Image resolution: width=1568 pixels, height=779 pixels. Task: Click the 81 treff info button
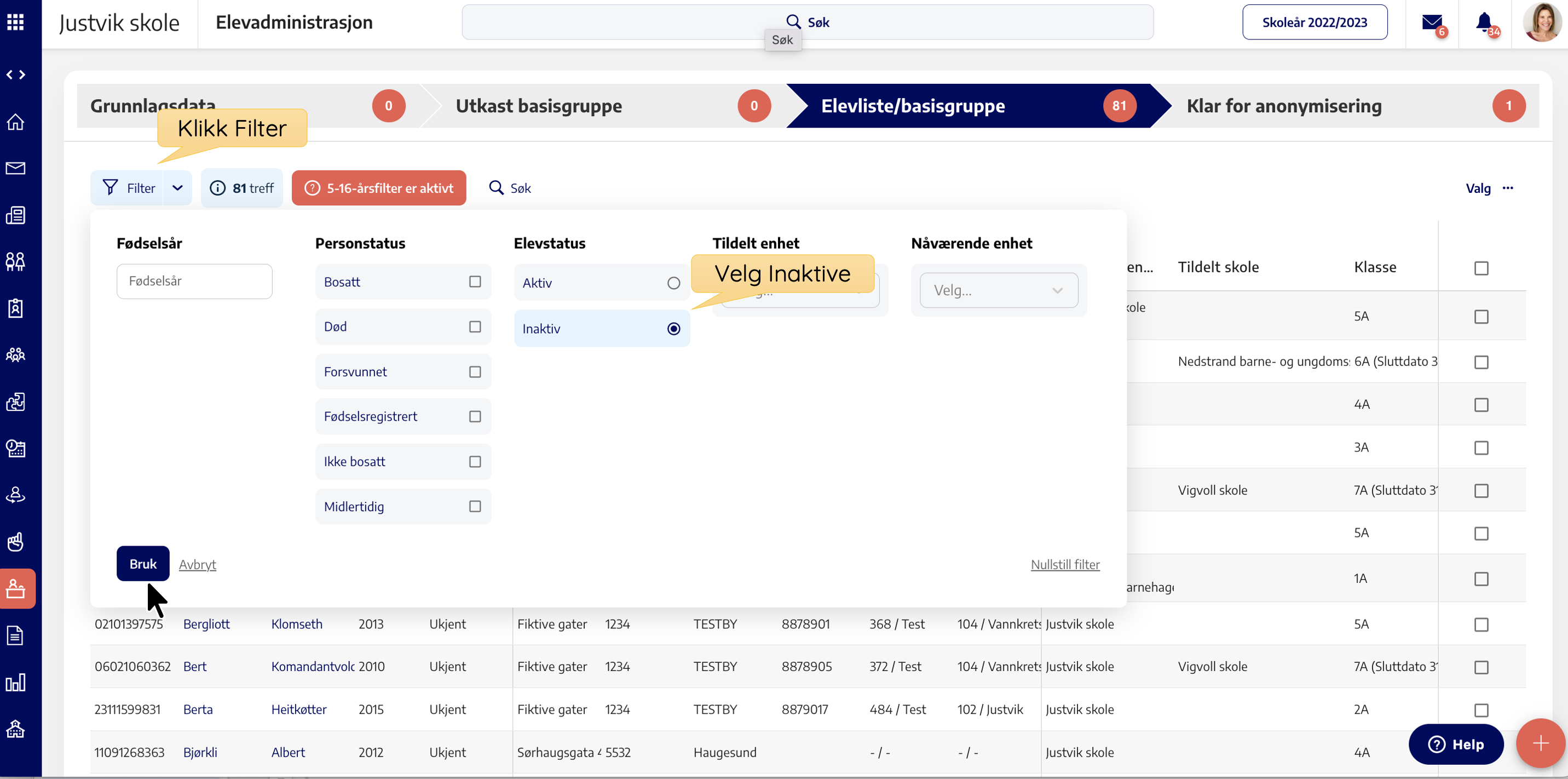coord(241,187)
